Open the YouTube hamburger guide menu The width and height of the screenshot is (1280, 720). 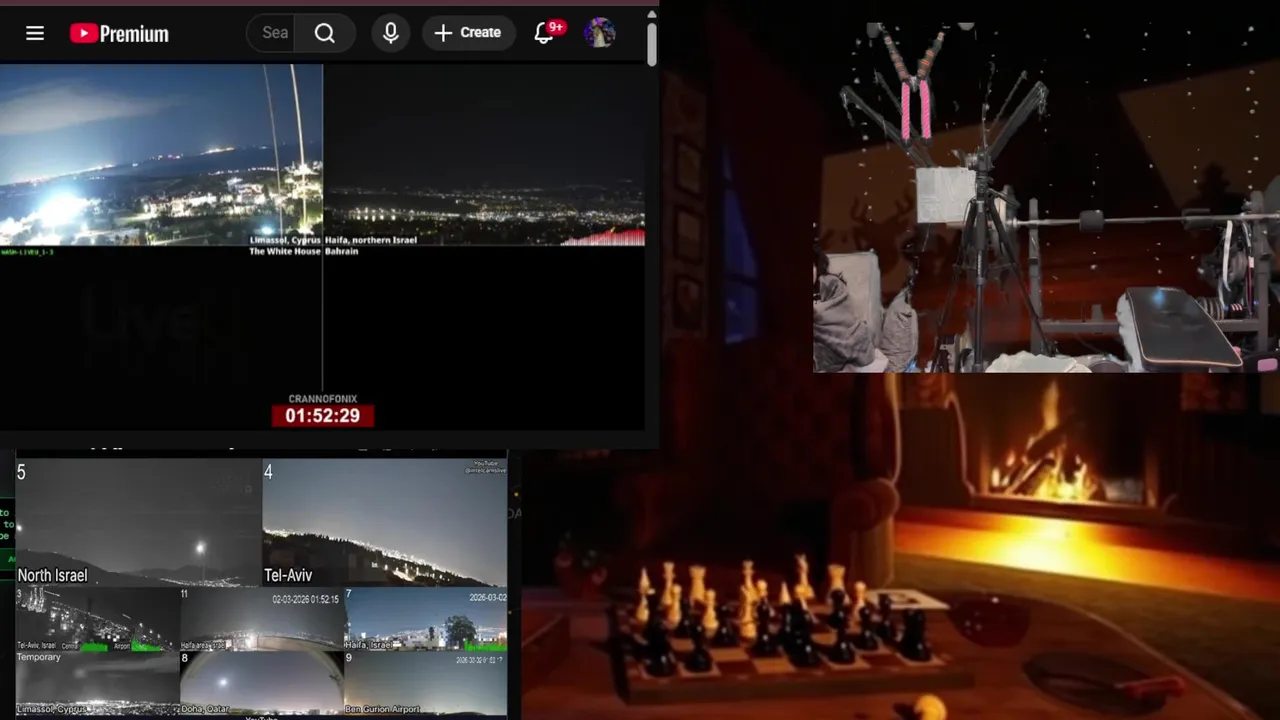pos(35,33)
